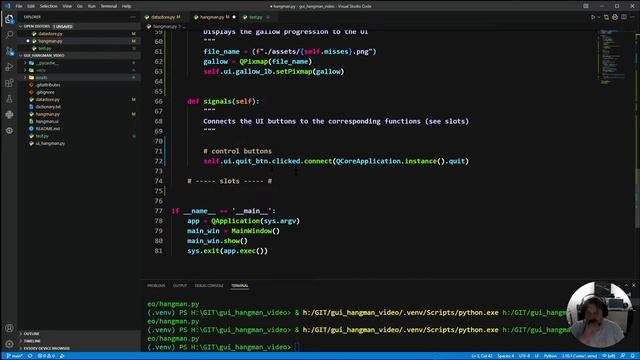Click the editor vertical scrollbar
The height and width of the screenshot is (360, 640).
637,198
